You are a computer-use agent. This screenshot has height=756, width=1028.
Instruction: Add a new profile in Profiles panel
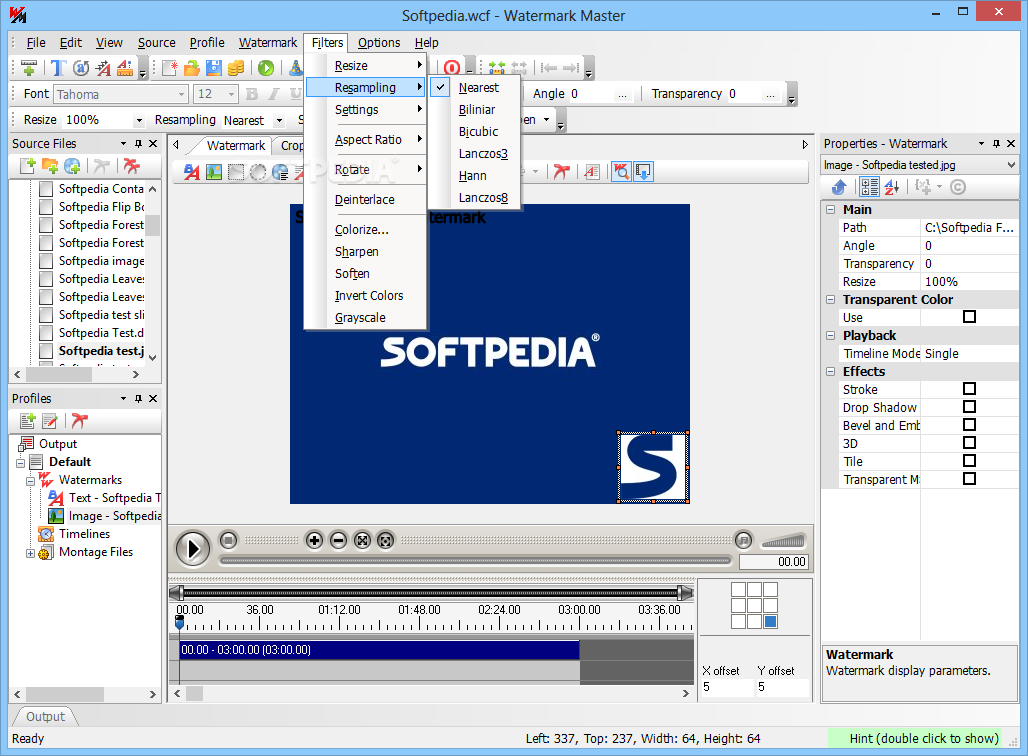click(x=28, y=421)
